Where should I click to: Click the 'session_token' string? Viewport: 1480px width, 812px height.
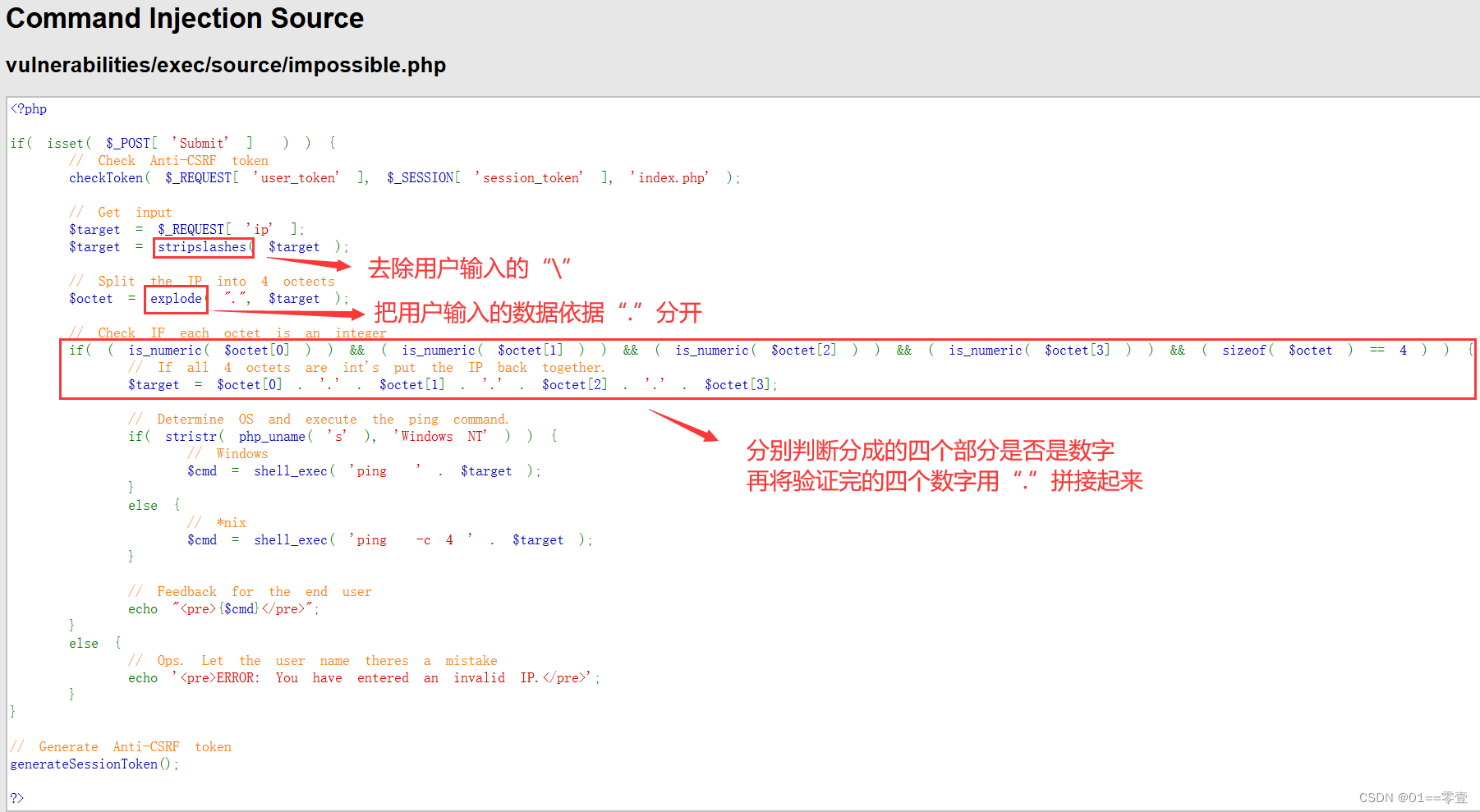point(529,178)
